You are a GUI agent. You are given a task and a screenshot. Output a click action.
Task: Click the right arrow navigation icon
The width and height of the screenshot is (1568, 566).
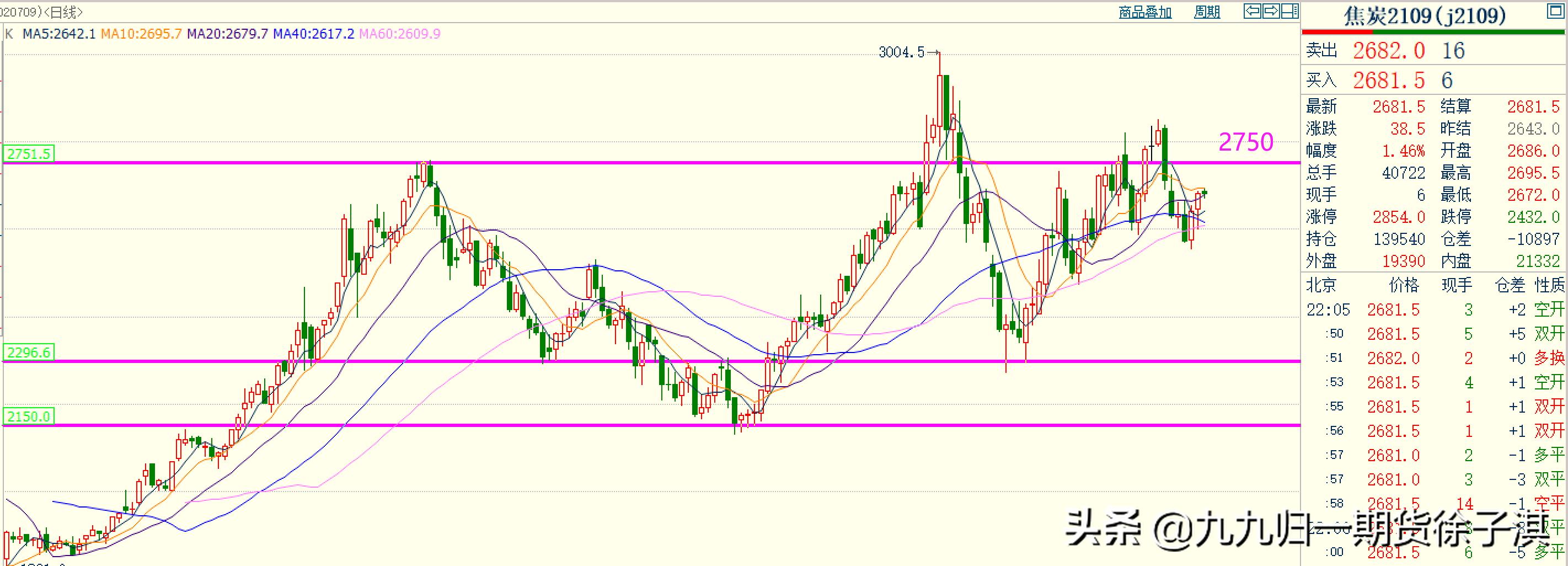point(1272,11)
